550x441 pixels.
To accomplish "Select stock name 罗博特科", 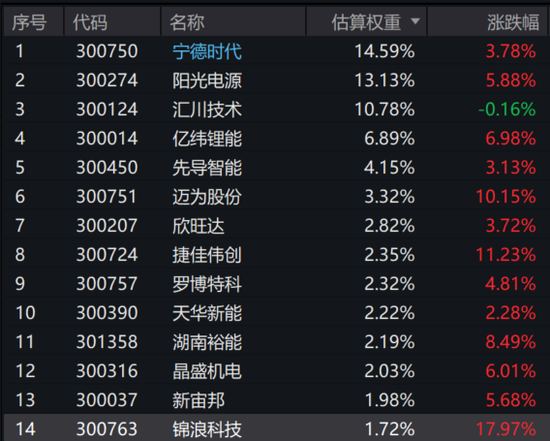I will click(x=207, y=284).
